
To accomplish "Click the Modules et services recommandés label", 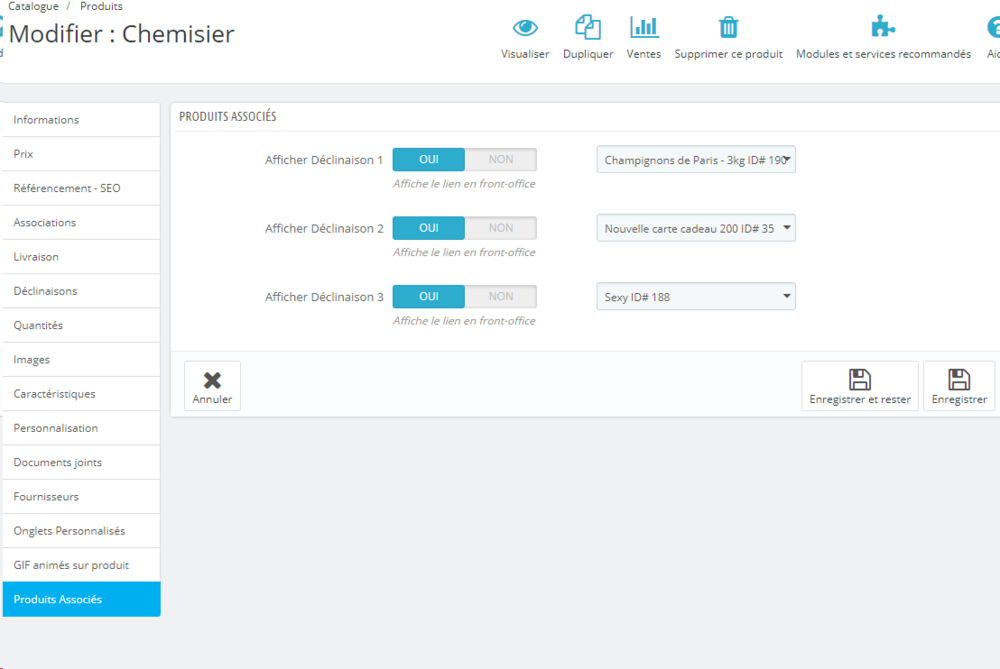I will [x=883, y=54].
